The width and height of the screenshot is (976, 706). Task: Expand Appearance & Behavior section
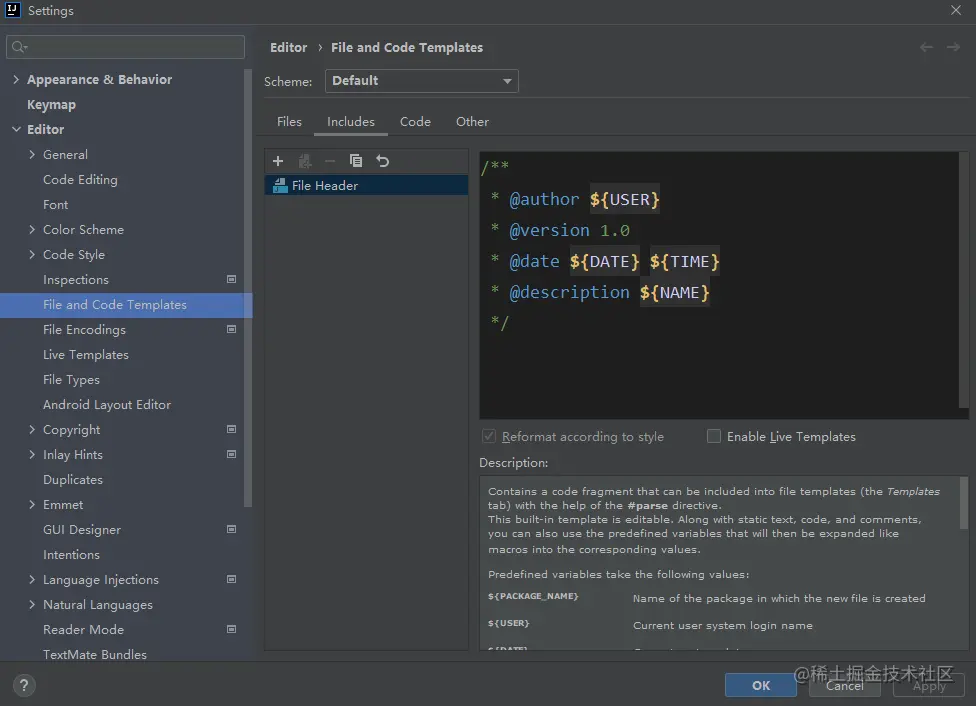pos(16,79)
